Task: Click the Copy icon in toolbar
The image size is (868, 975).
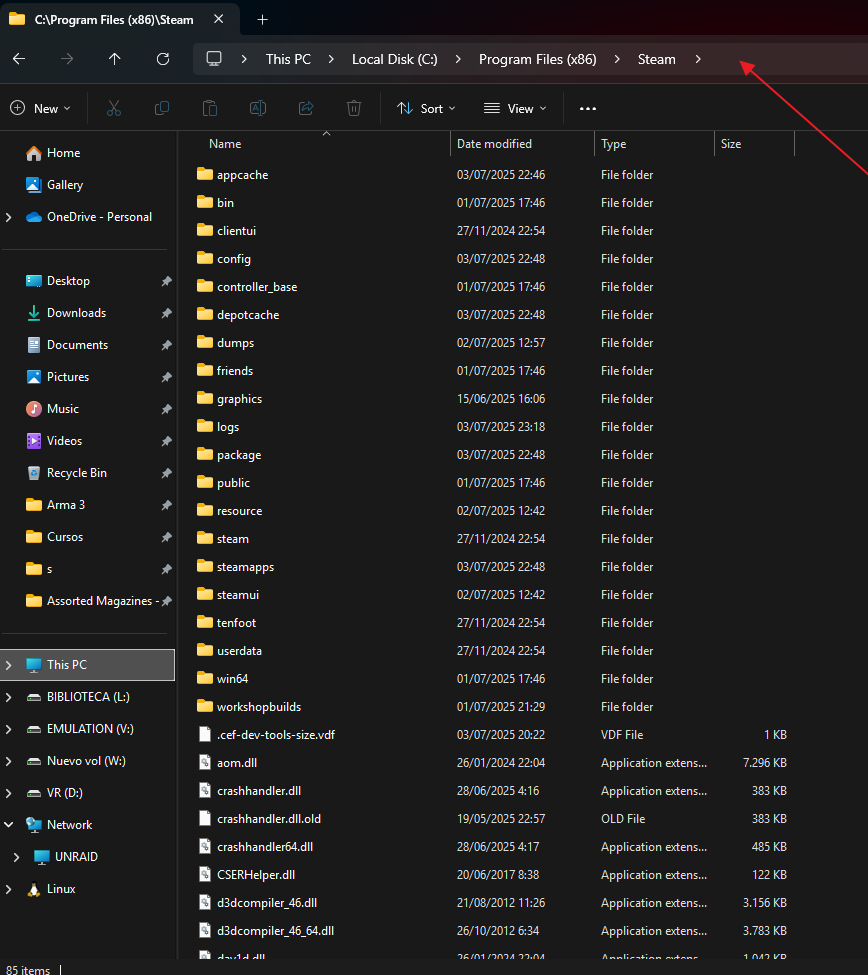Action: [162, 108]
